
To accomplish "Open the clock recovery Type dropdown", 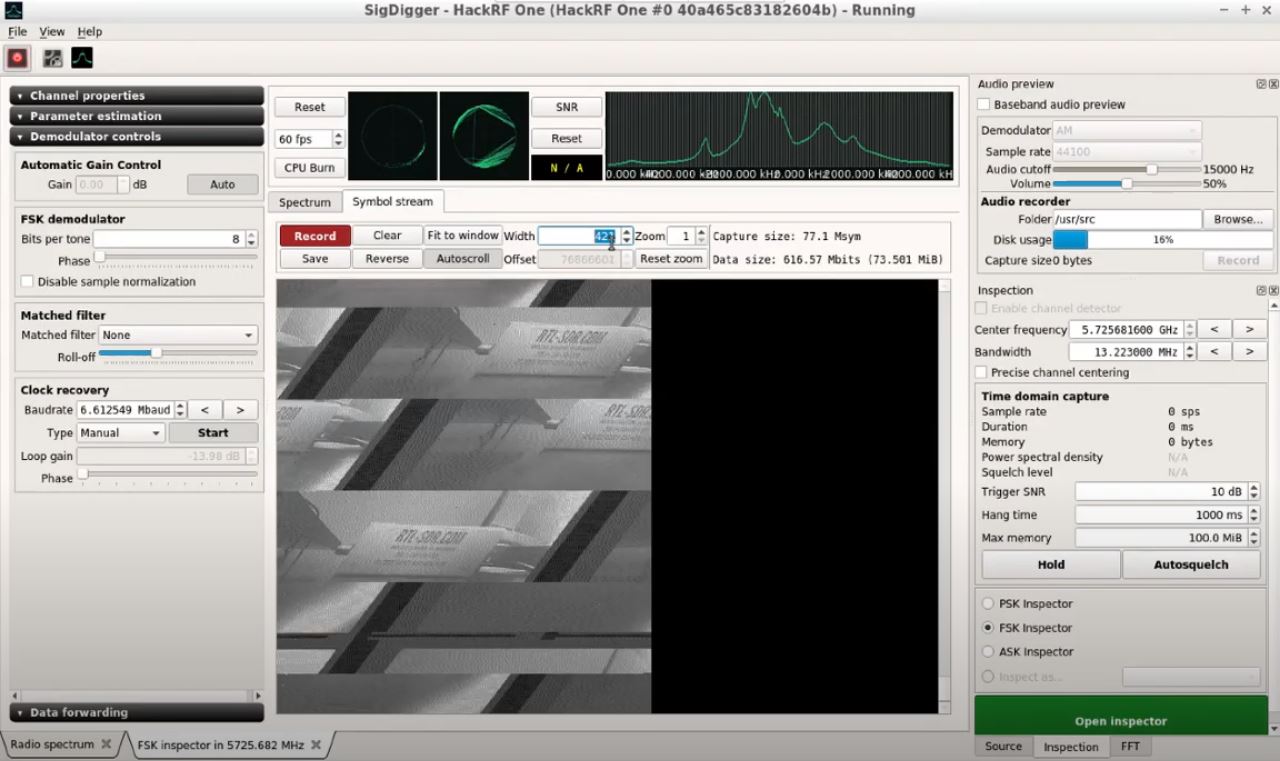I will tap(120, 433).
